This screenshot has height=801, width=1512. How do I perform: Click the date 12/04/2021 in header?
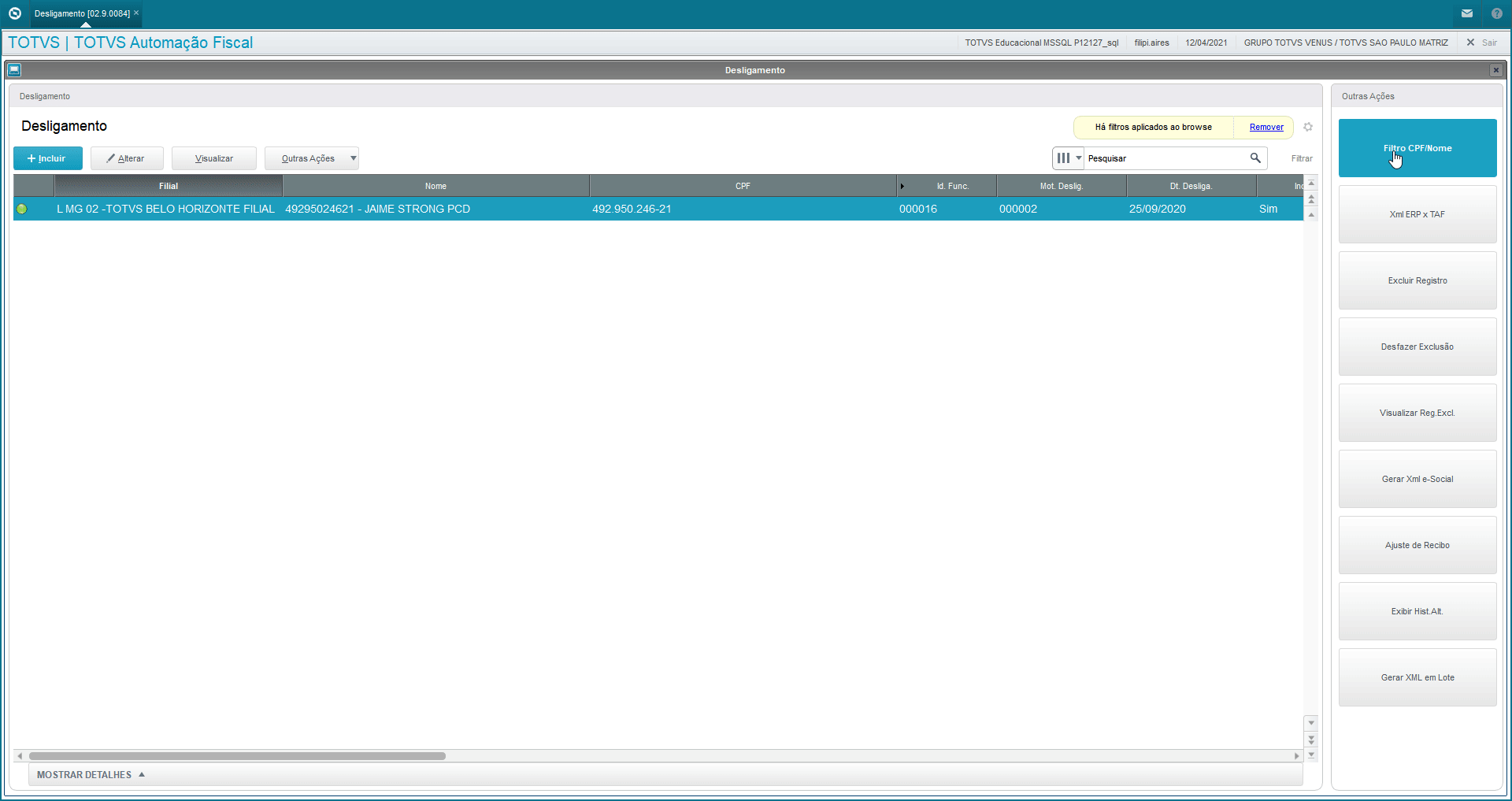1206,43
